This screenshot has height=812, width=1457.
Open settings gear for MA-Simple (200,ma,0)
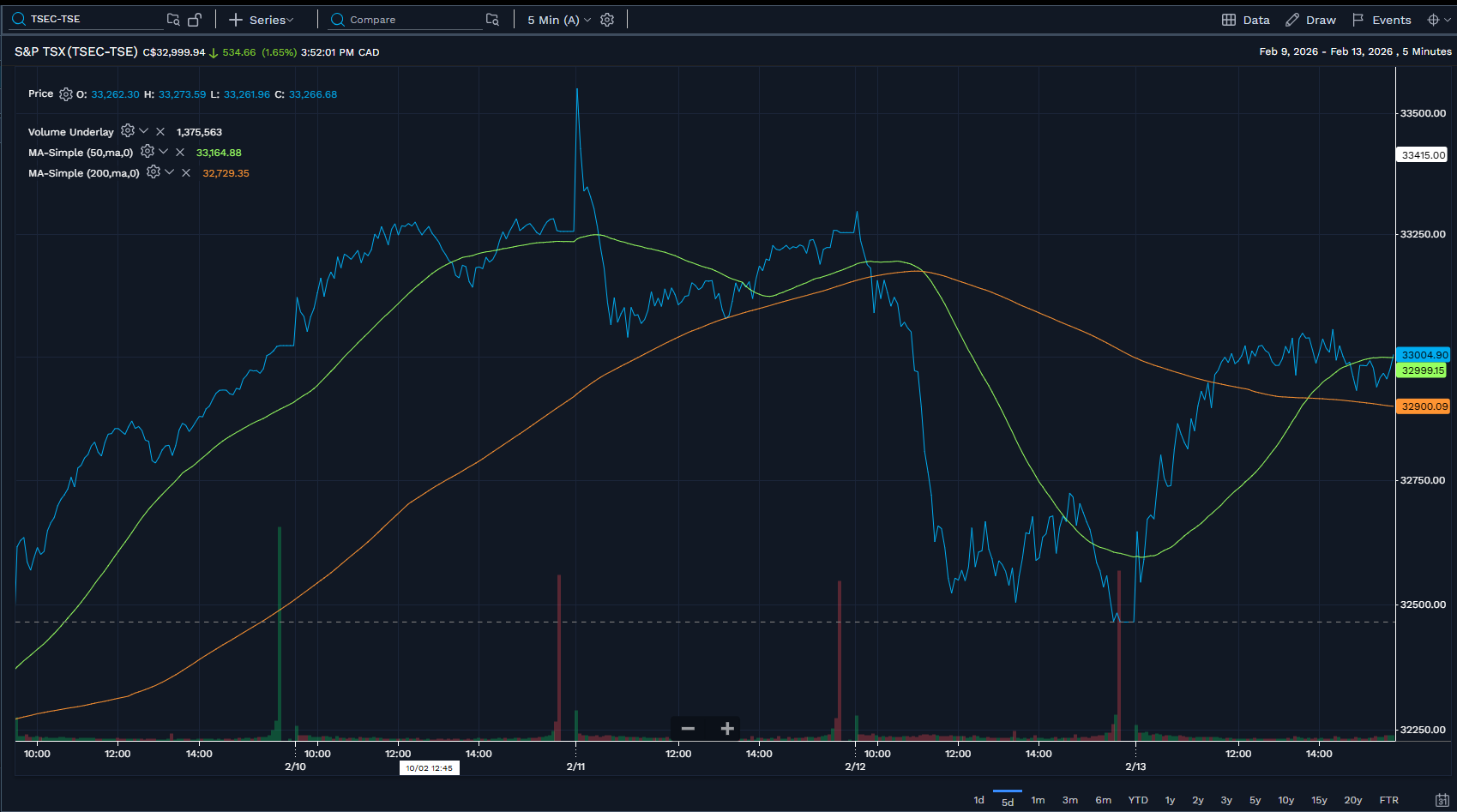(154, 172)
